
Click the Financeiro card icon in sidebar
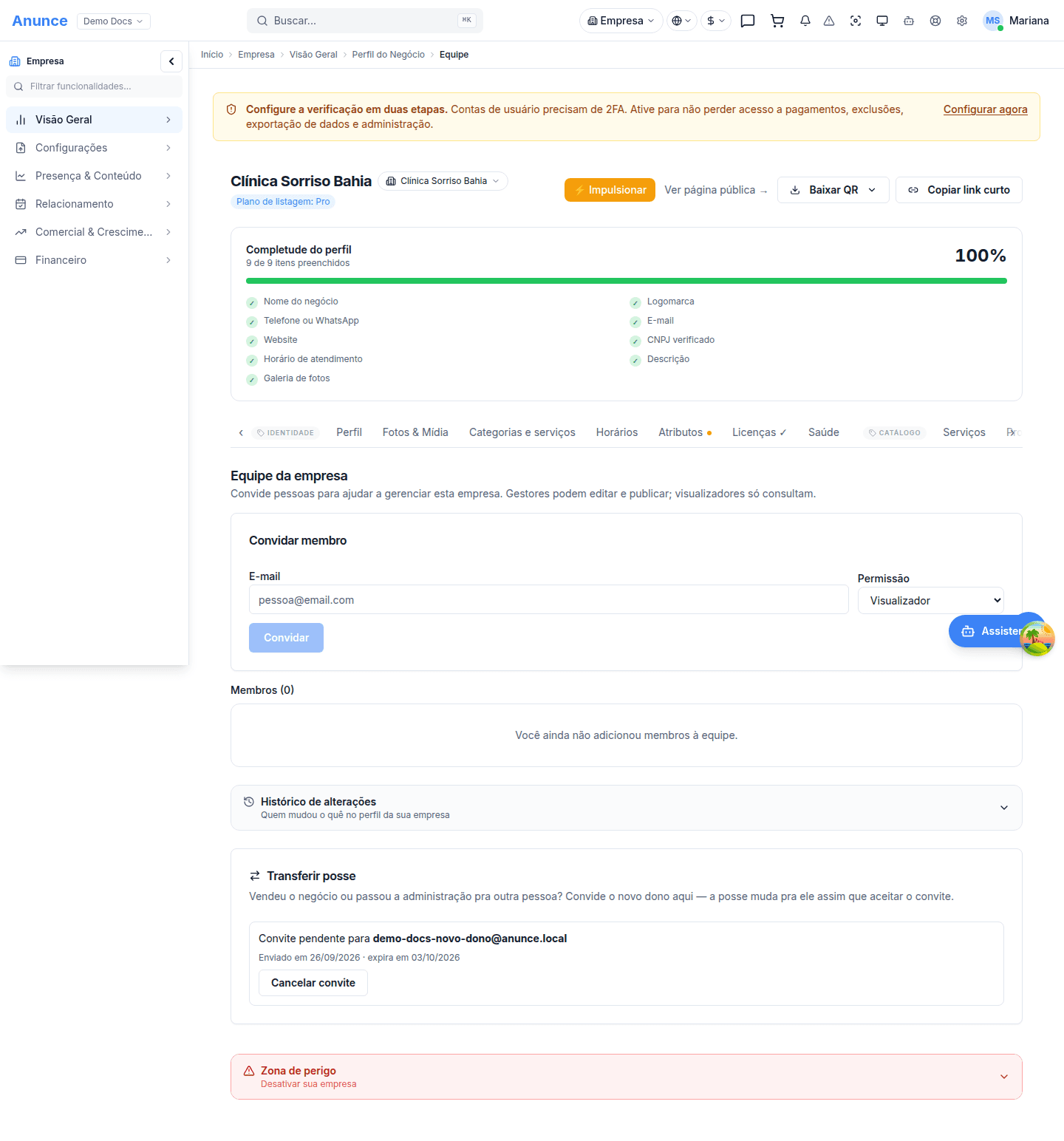[x=21, y=260]
